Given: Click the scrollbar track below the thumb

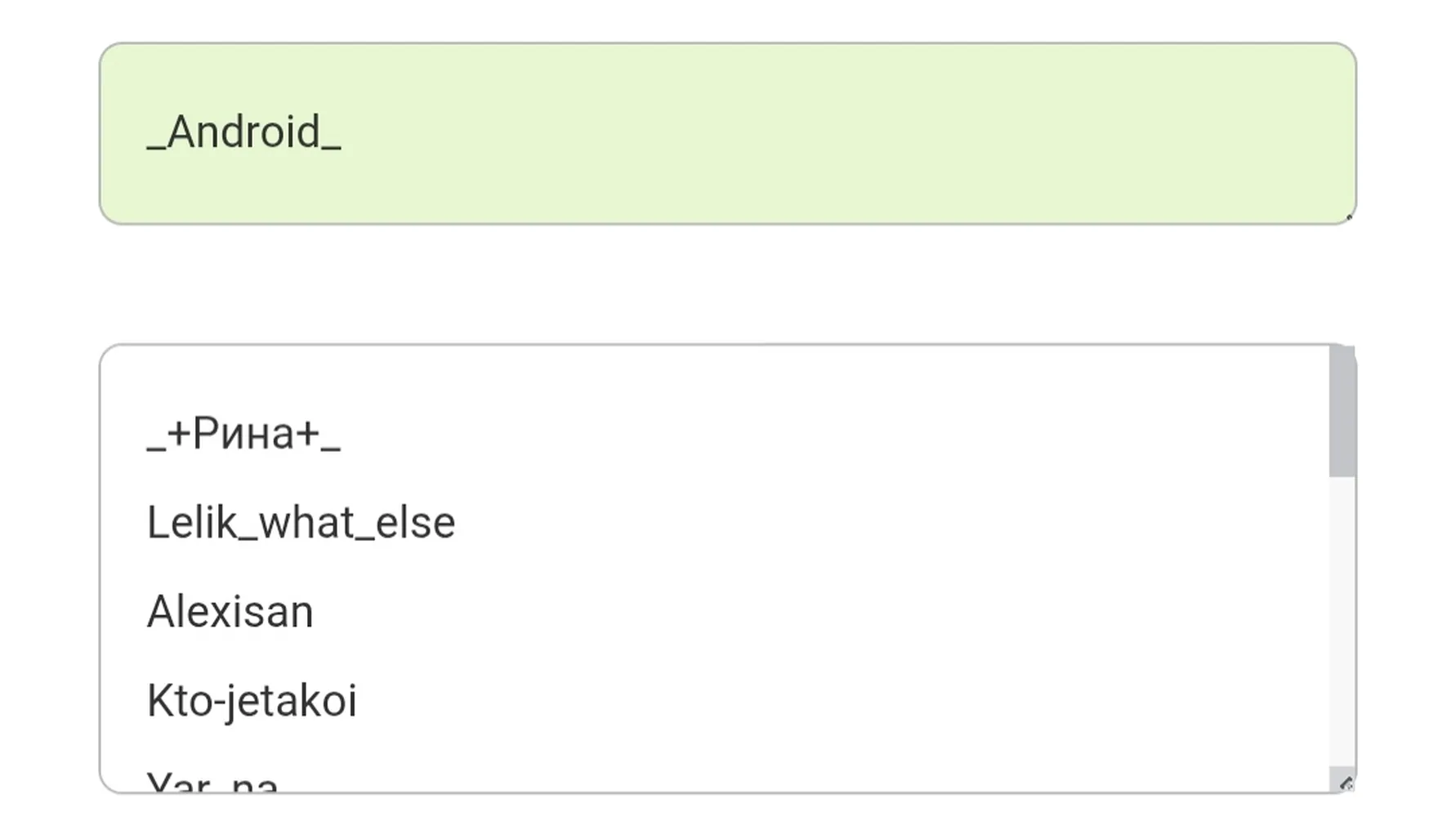Looking at the screenshot, I should pos(1342,621).
